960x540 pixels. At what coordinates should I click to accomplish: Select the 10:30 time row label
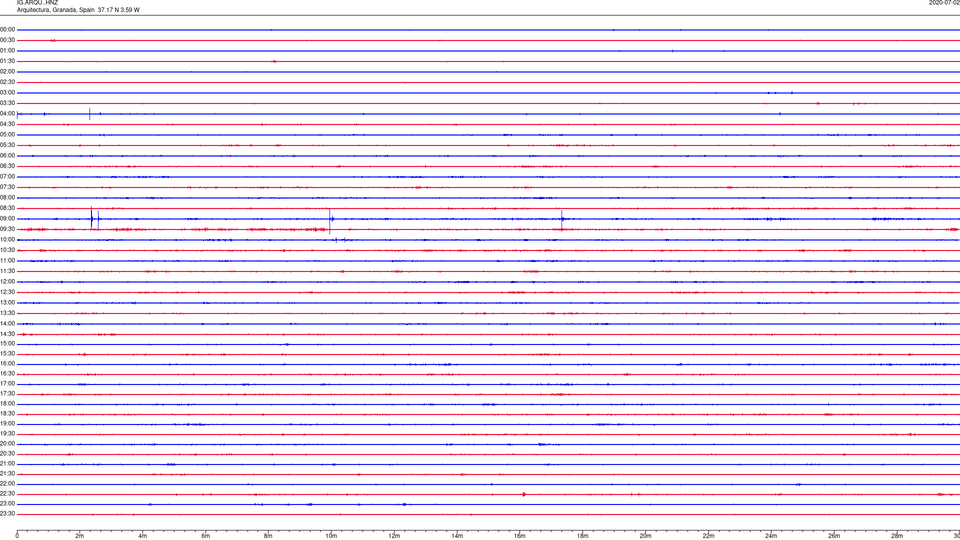(7, 250)
